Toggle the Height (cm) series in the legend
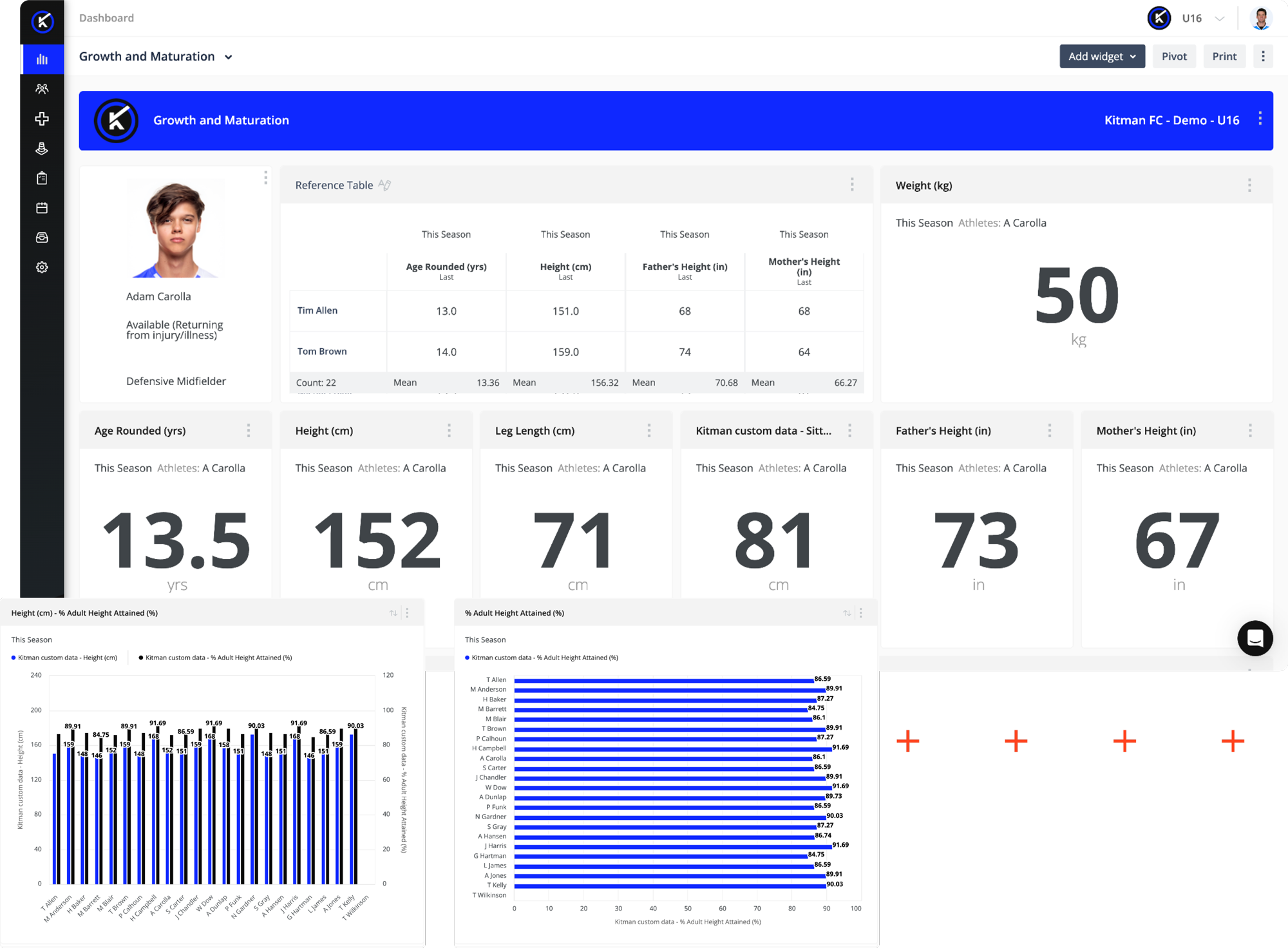 pyautogui.click(x=66, y=657)
